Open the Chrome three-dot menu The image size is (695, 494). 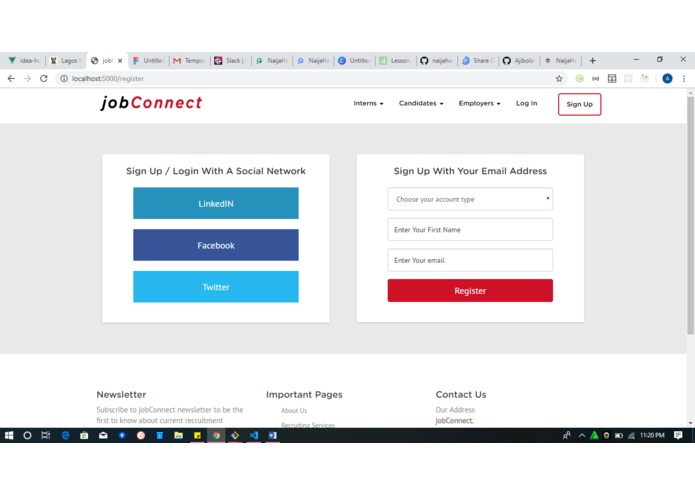[x=684, y=78]
